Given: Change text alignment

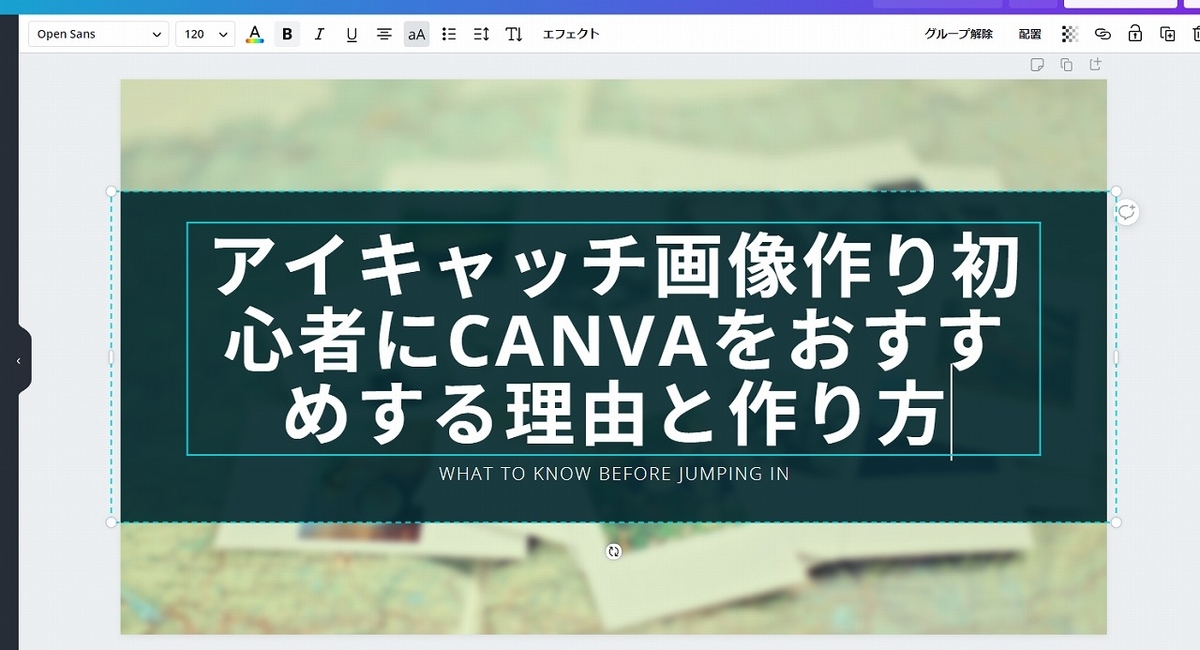Looking at the screenshot, I should click(384, 34).
